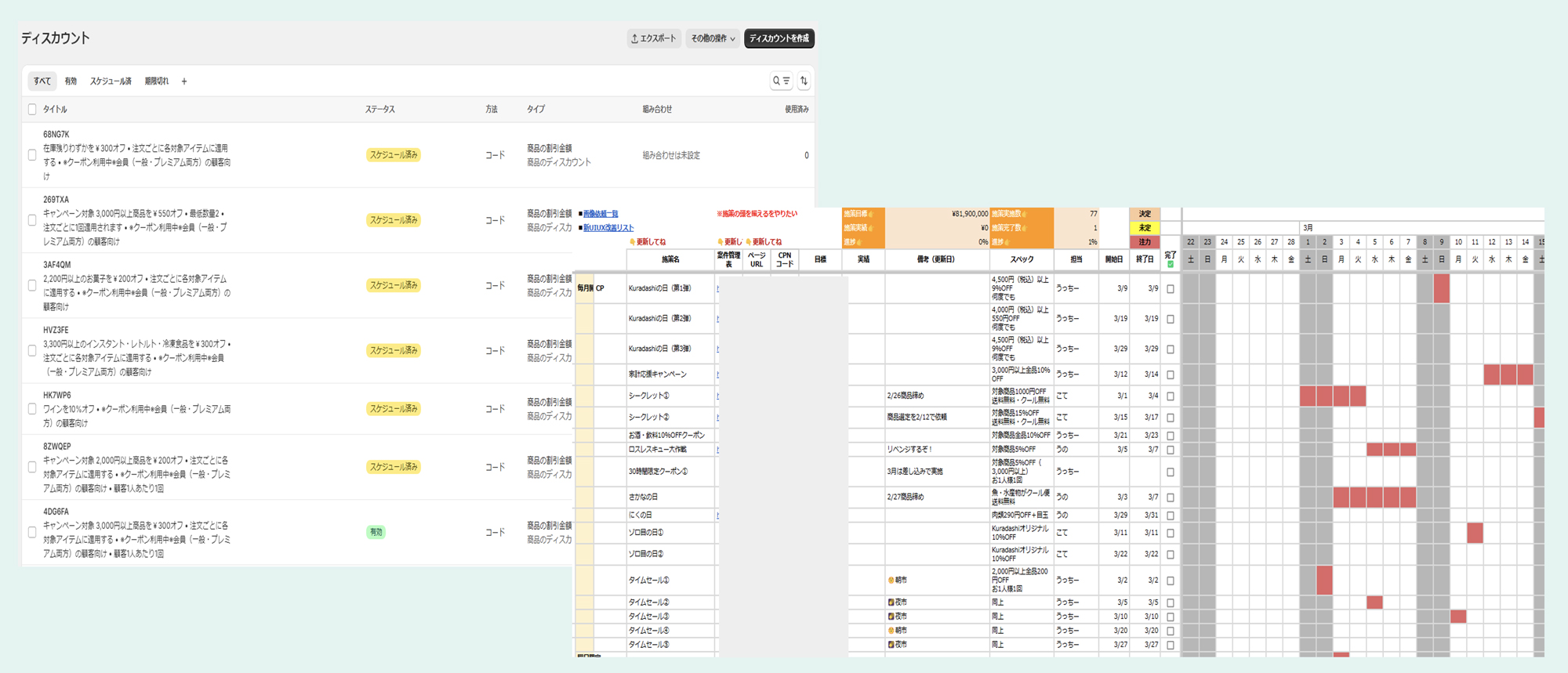Open the その他の操作 dropdown
Screen dimensions: 1568x673
713,38
